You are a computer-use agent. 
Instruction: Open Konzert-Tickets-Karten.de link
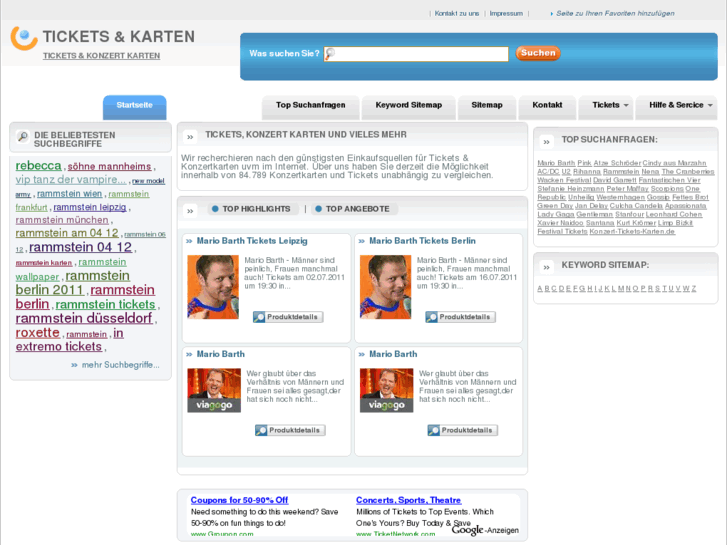tap(632, 231)
